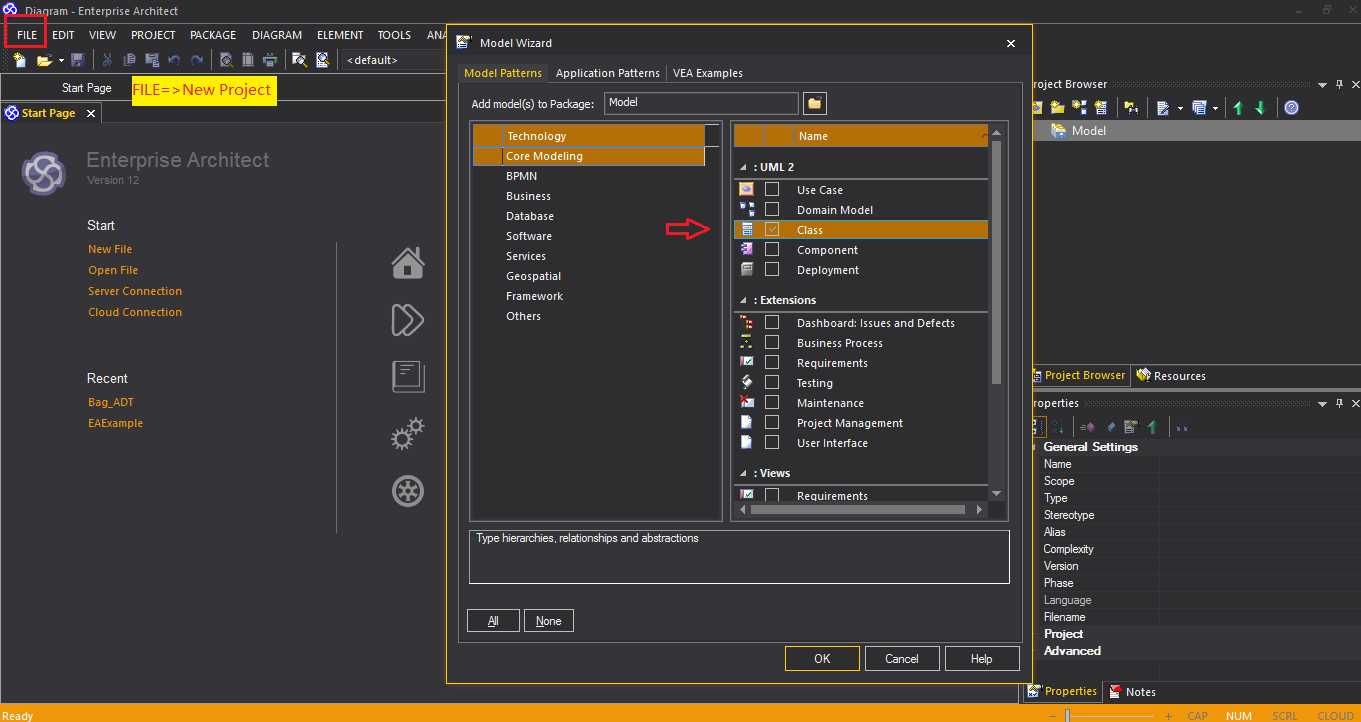Image resolution: width=1361 pixels, height=722 pixels.
Task: Switch to VEA Examples tab
Action: (x=708, y=73)
